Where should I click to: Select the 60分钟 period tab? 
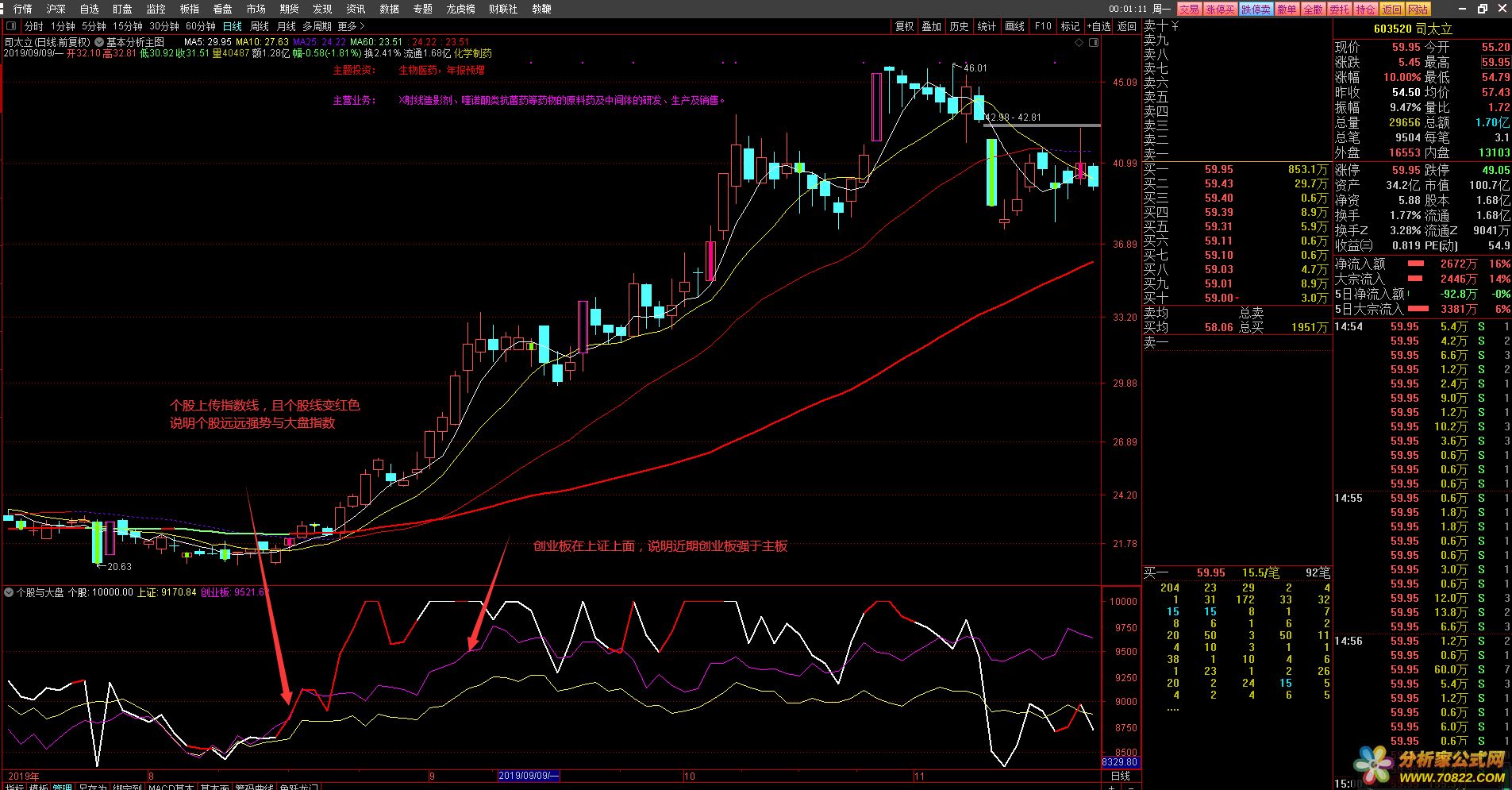(x=201, y=26)
